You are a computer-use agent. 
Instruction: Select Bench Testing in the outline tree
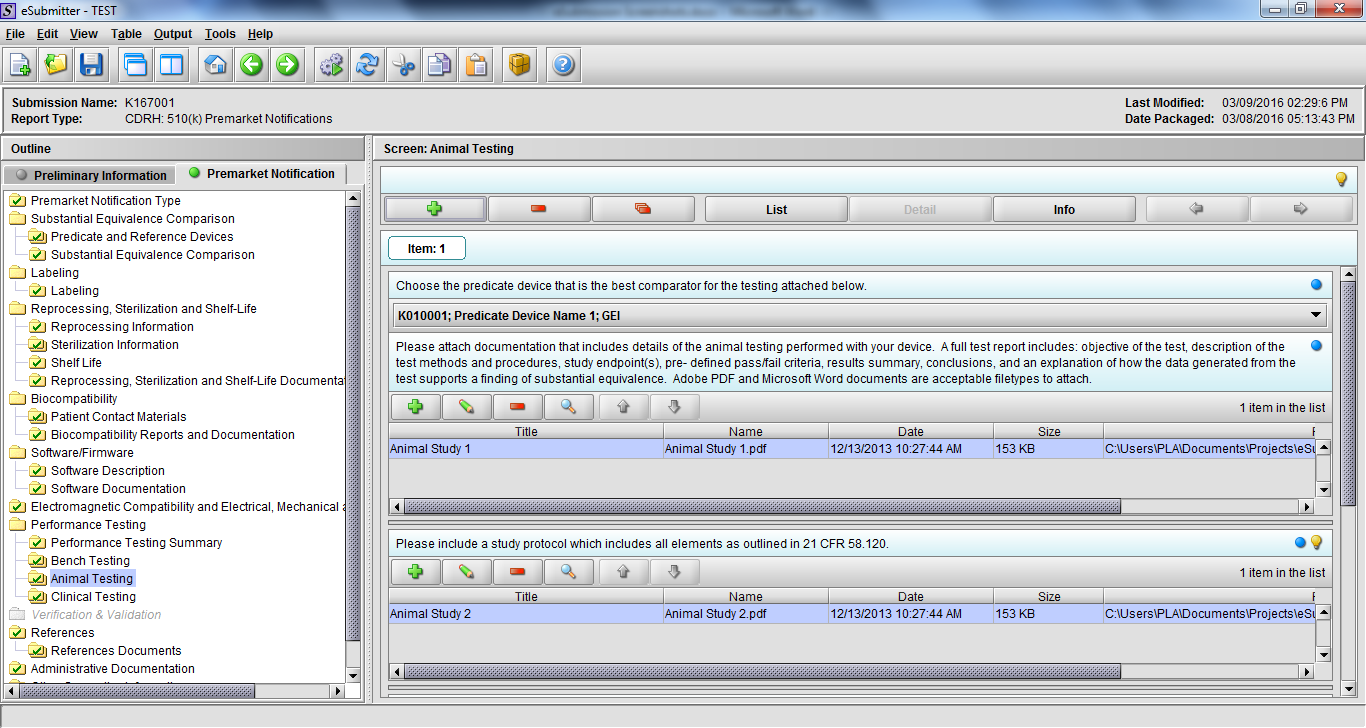pyautogui.click(x=90, y=561)
